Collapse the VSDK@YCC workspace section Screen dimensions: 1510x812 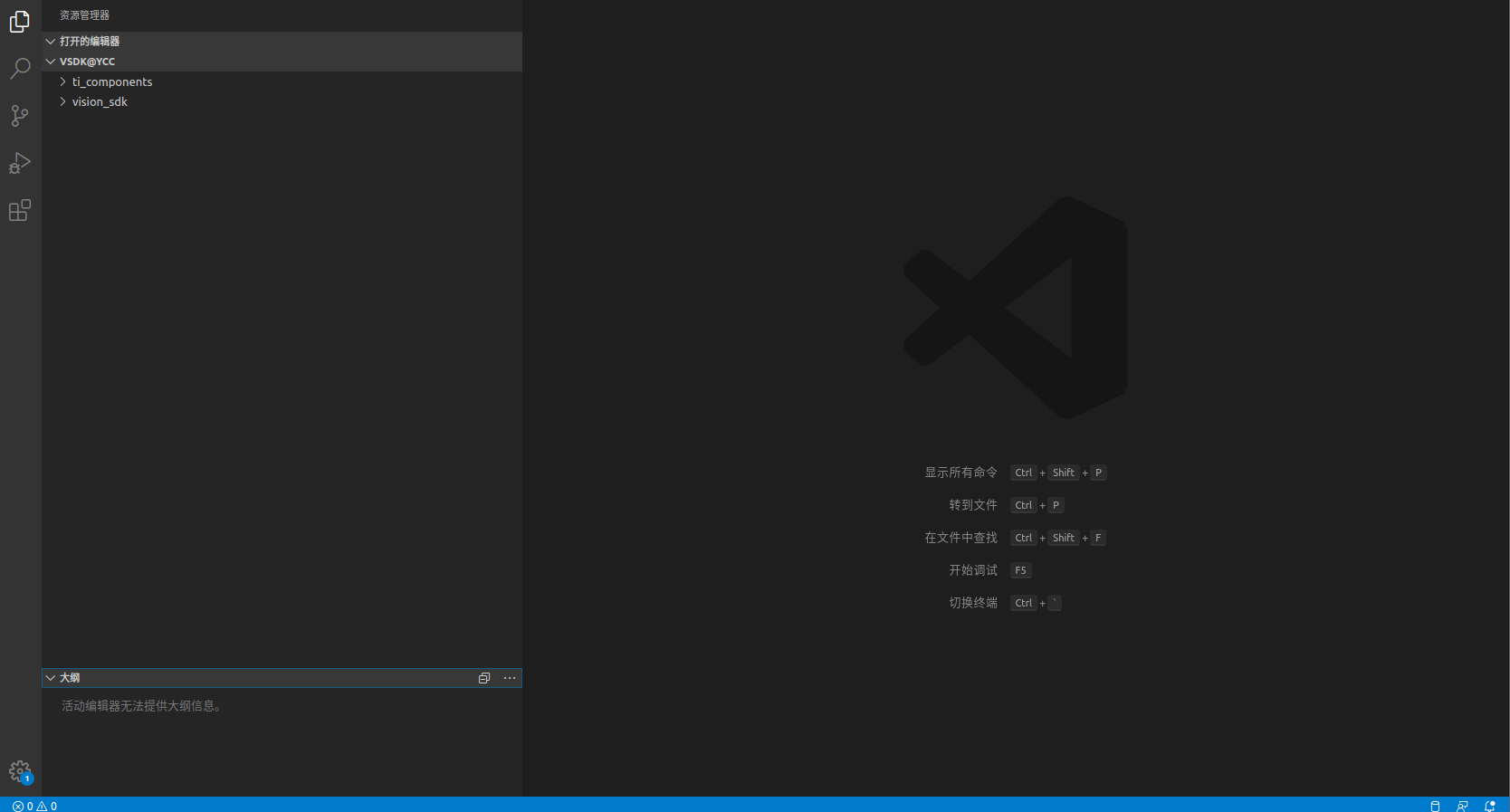(282, 62)
